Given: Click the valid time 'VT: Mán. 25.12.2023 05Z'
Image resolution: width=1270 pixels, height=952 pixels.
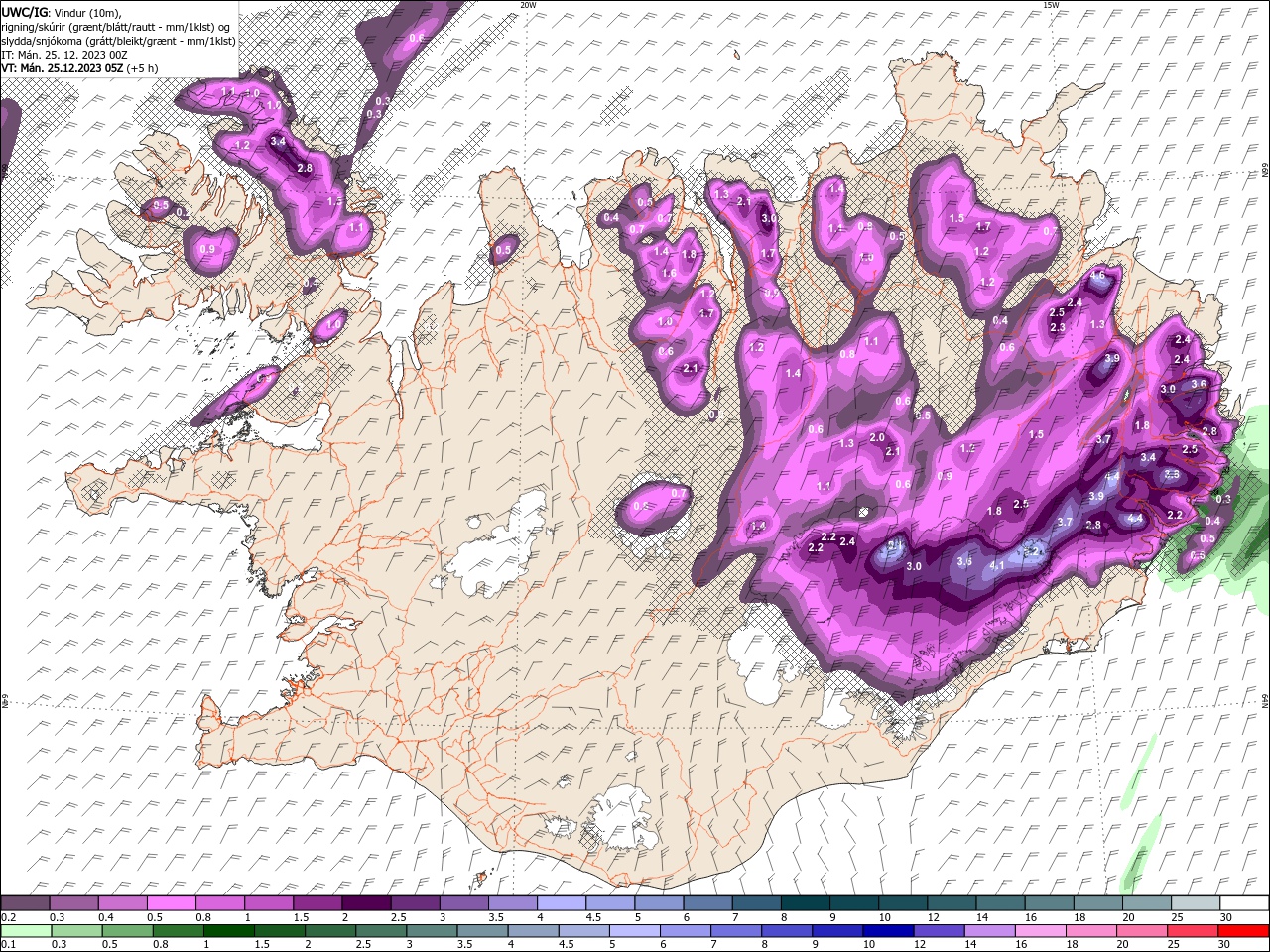Looking at the screenshot, I should point(63,68).
